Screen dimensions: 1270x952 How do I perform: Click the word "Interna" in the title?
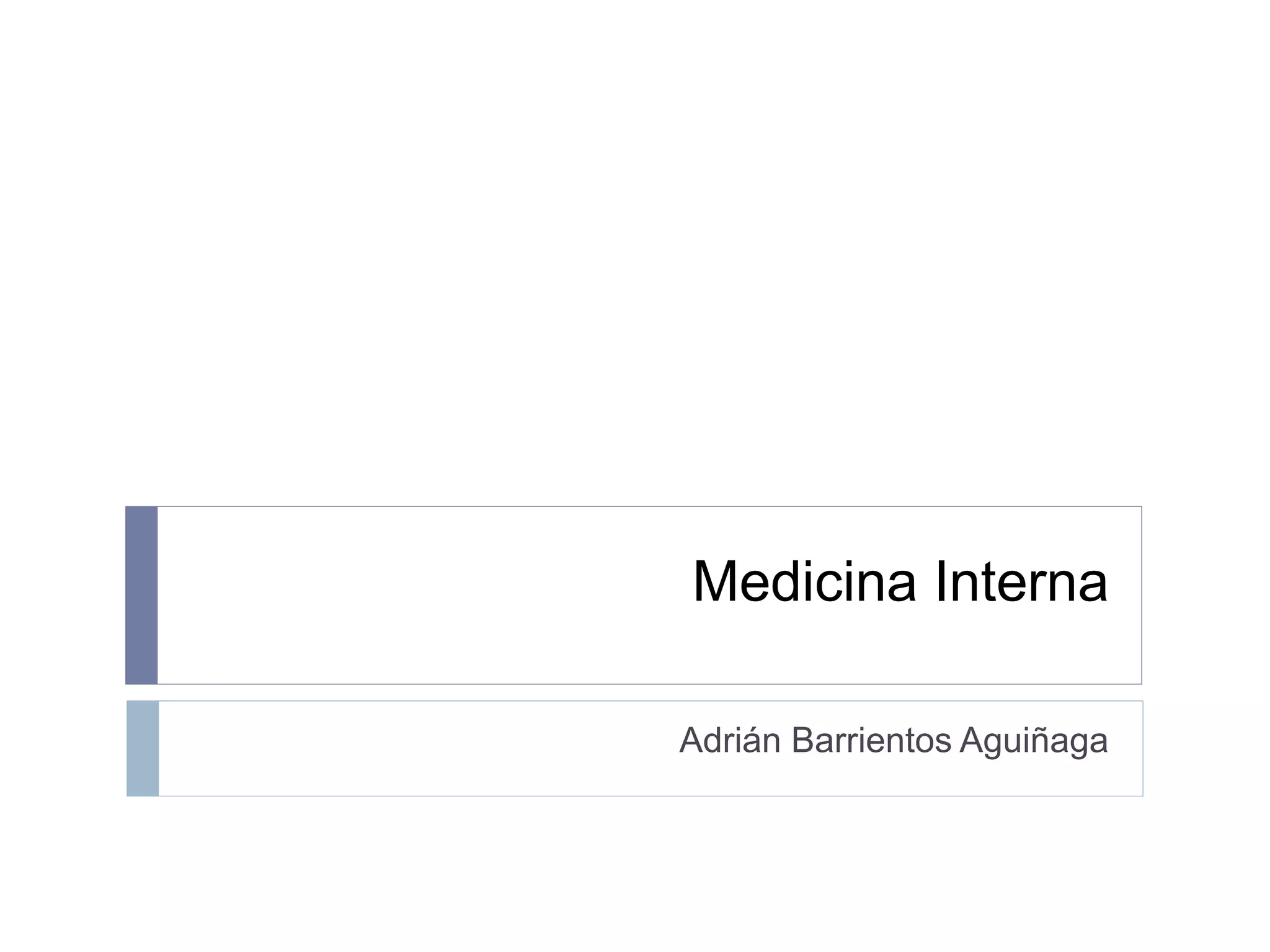coord(1020,581)
